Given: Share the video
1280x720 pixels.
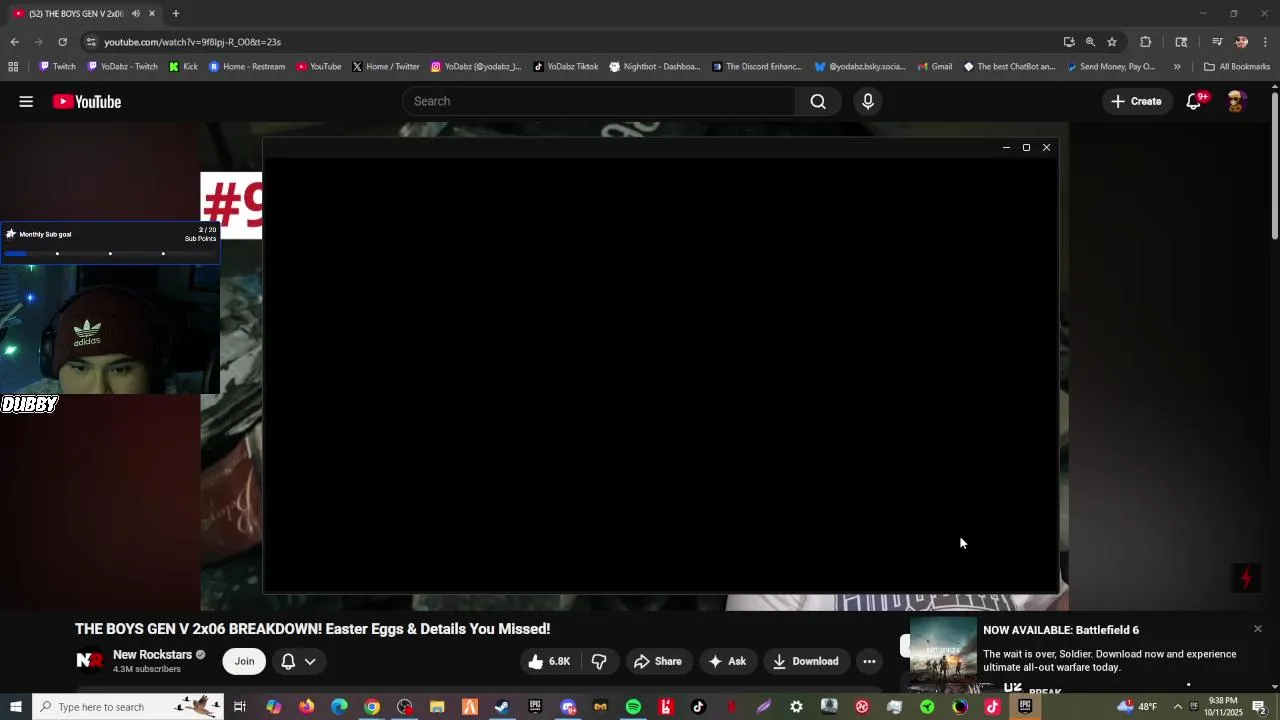Looking at the screenshot, I should [658, 661].
